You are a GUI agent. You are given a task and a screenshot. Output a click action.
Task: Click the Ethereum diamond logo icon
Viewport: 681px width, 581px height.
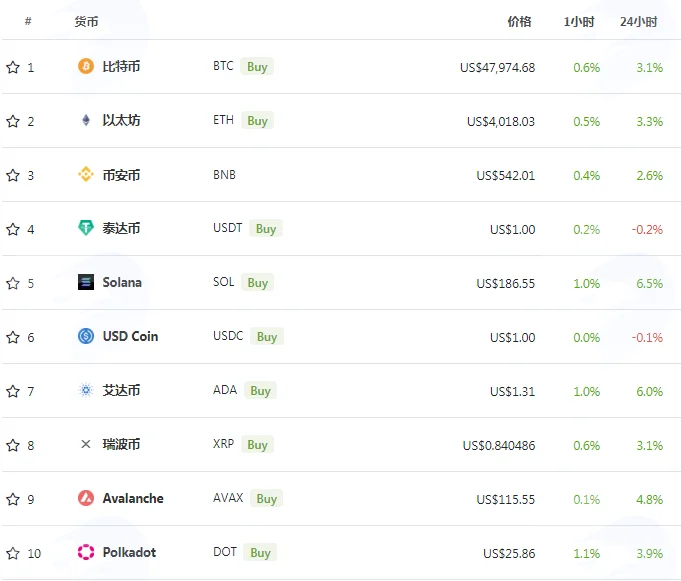coord(86,120)
